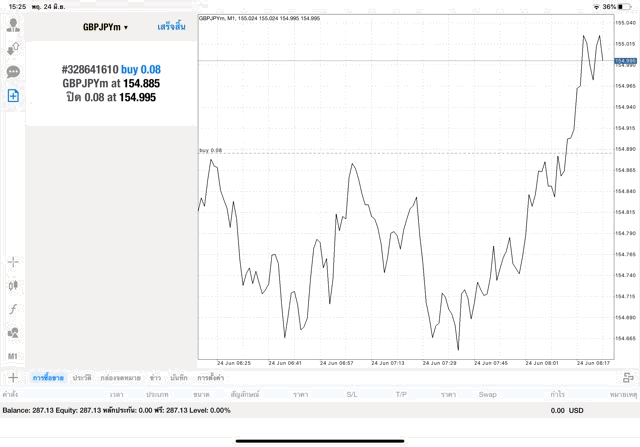Switch to the บันทึก tab
Image resolution: width=640 pixels, height=447 pixels.
pos(179,378)
